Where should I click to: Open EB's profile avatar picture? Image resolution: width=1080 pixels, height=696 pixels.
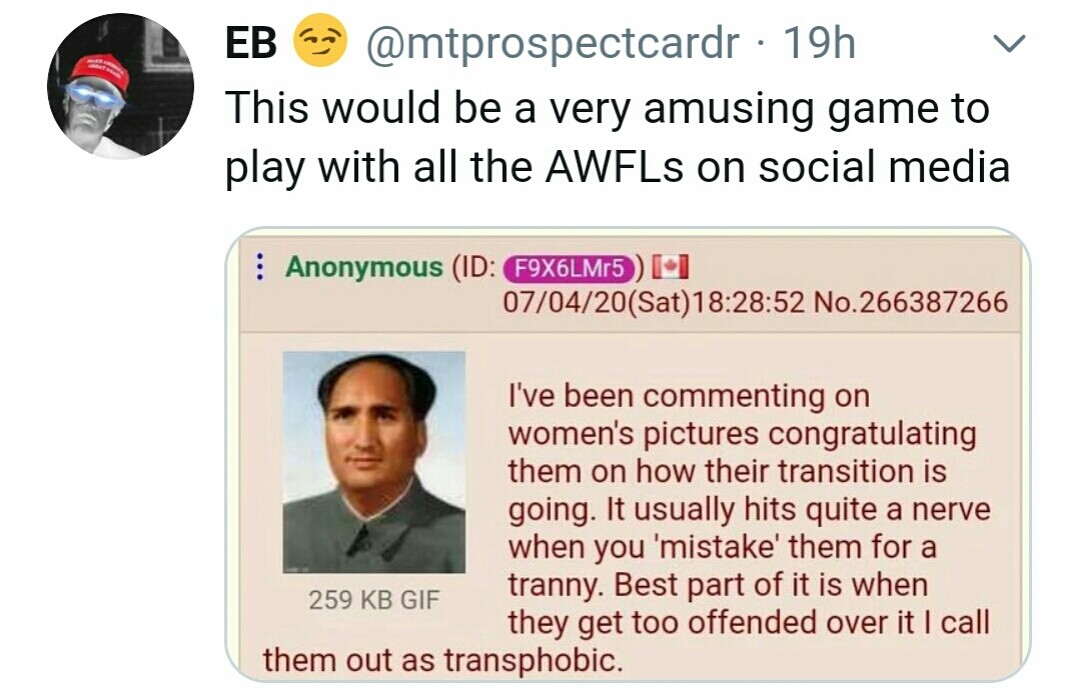coord(121,86)
